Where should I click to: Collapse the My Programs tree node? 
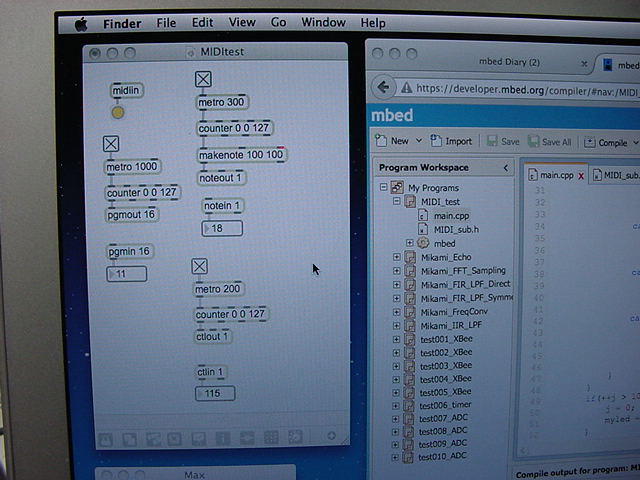383,187
